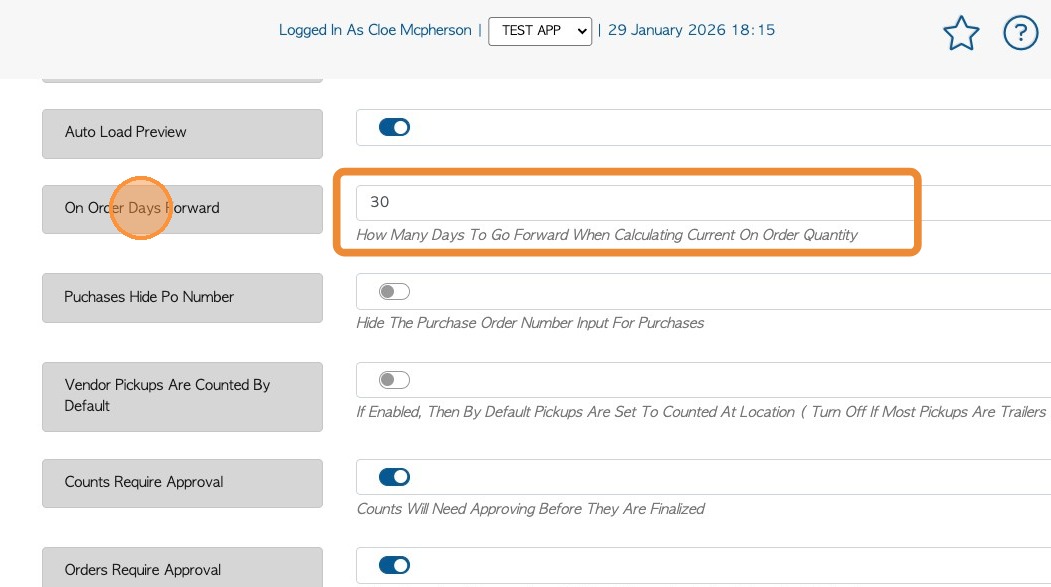The image size is (1051, 587).
Task: Turn on Vendor Pickups Counted By Default
Action: [x=394, y=380]
